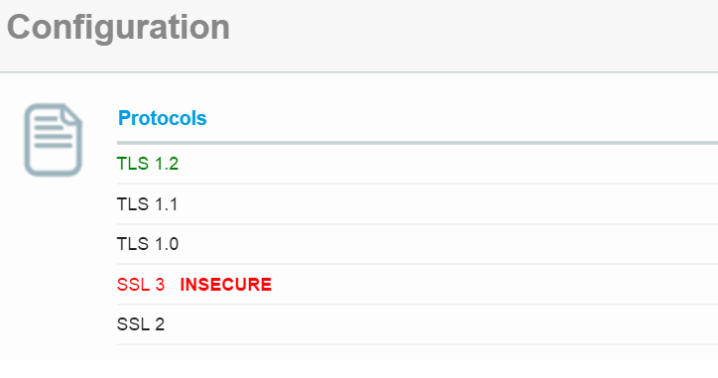Click the folded corner of the document icon

point(72,115)
